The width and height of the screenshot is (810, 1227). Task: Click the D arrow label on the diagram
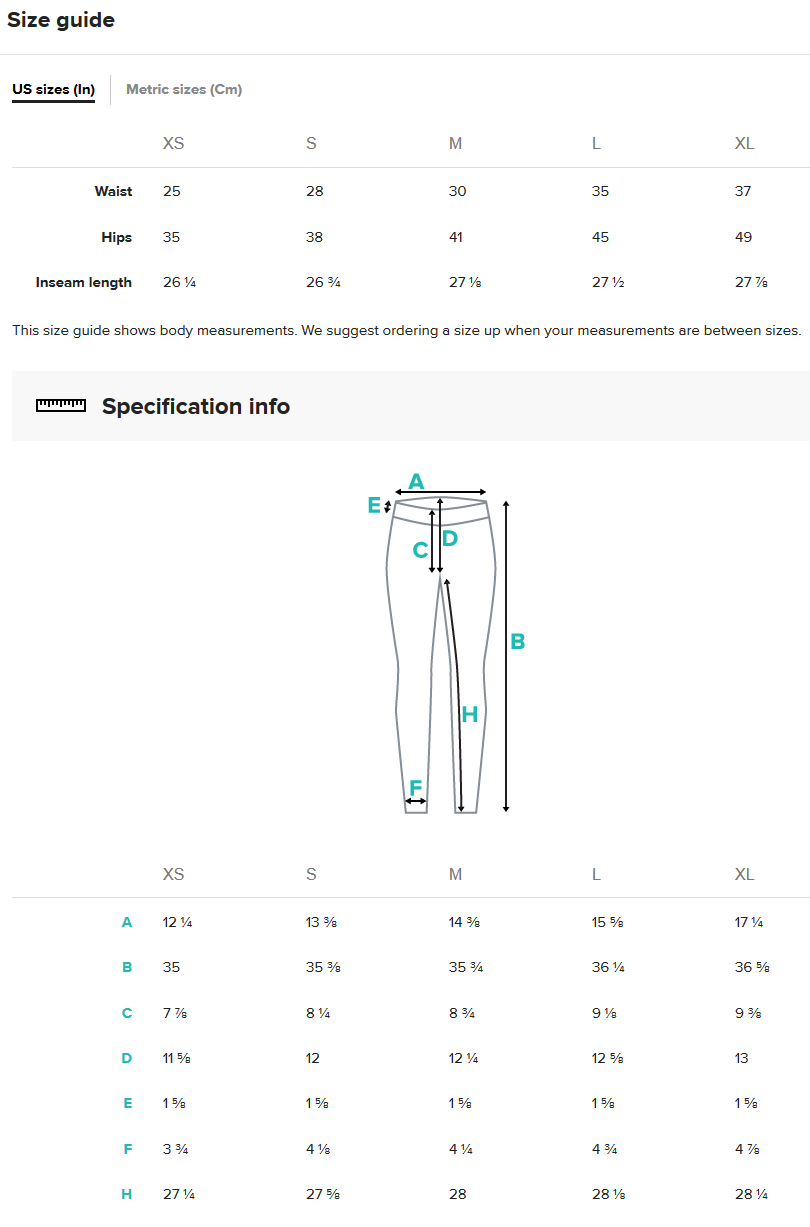(x=448, y=537)
